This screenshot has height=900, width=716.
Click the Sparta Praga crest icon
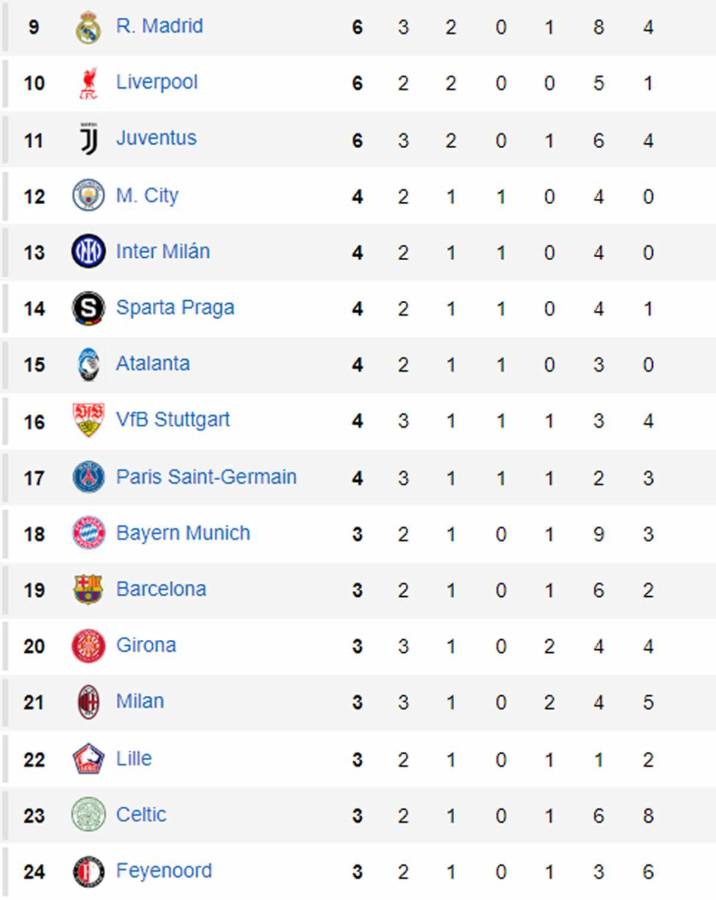[x=89, y=307]
